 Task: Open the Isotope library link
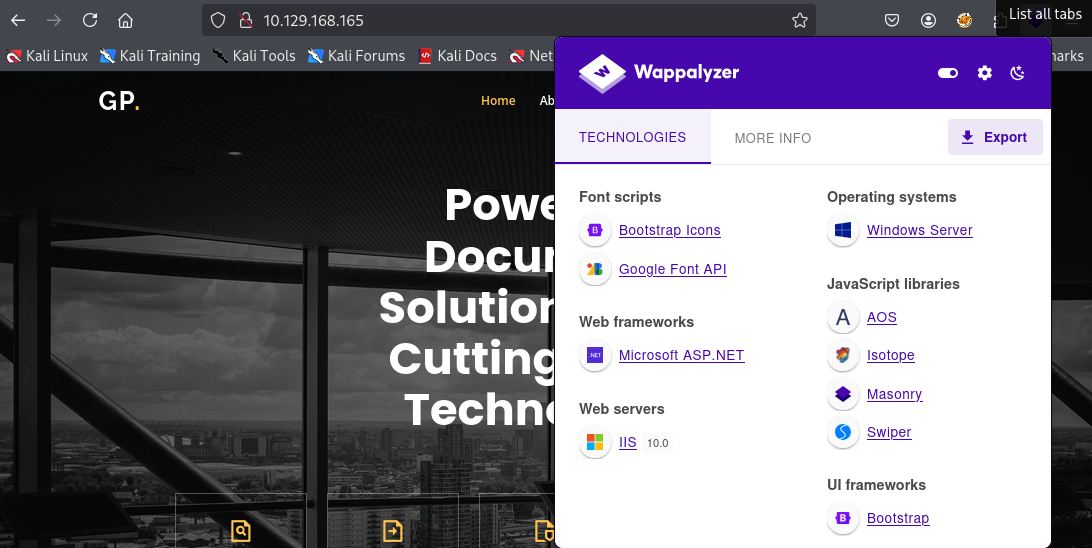[890, 355]
